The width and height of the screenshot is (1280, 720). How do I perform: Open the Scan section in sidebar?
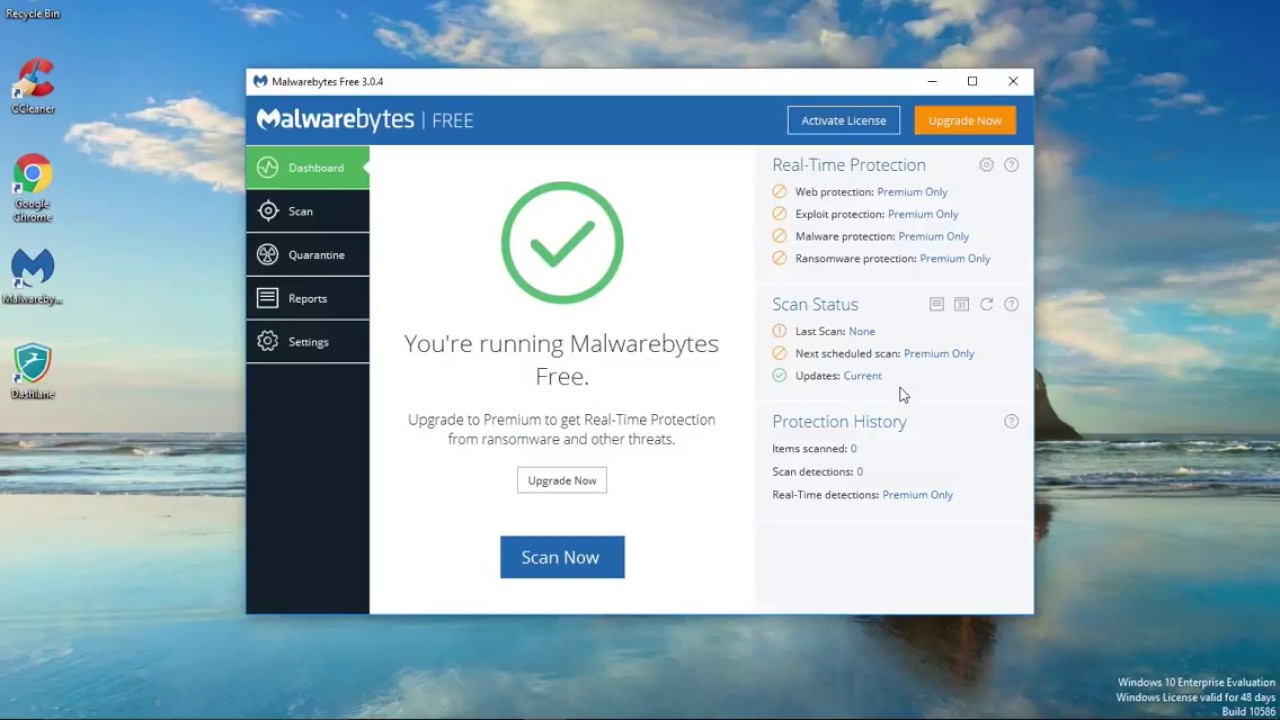(308, 211)
